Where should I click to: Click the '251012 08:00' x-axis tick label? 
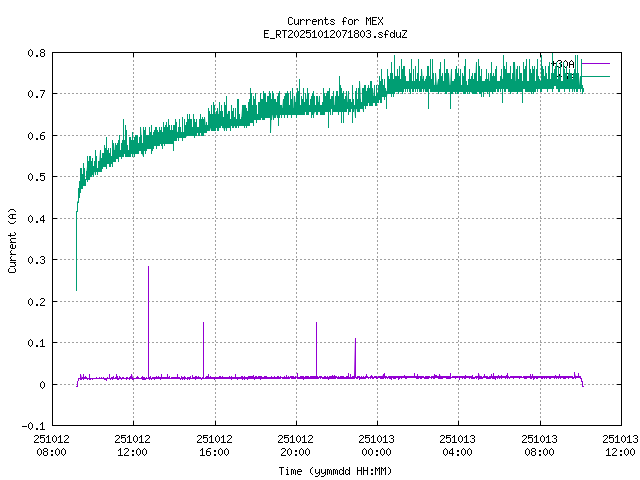point(51,445)
